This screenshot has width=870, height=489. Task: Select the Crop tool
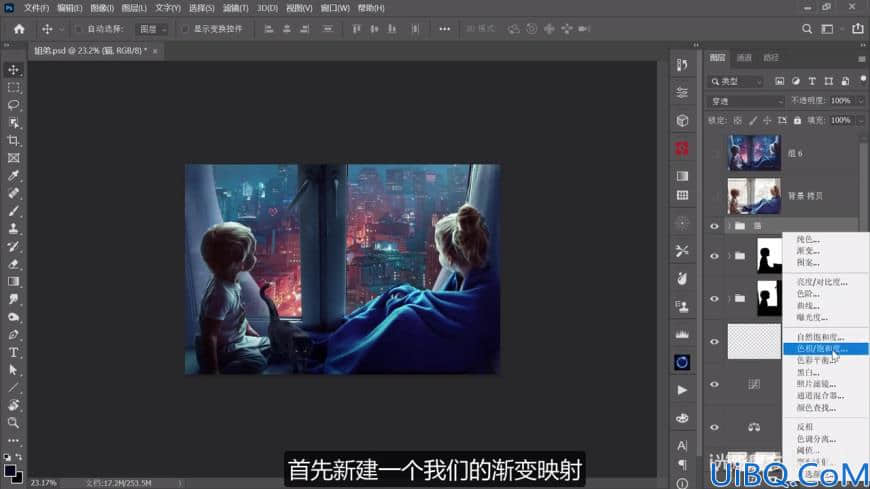[x=13, y=140]
